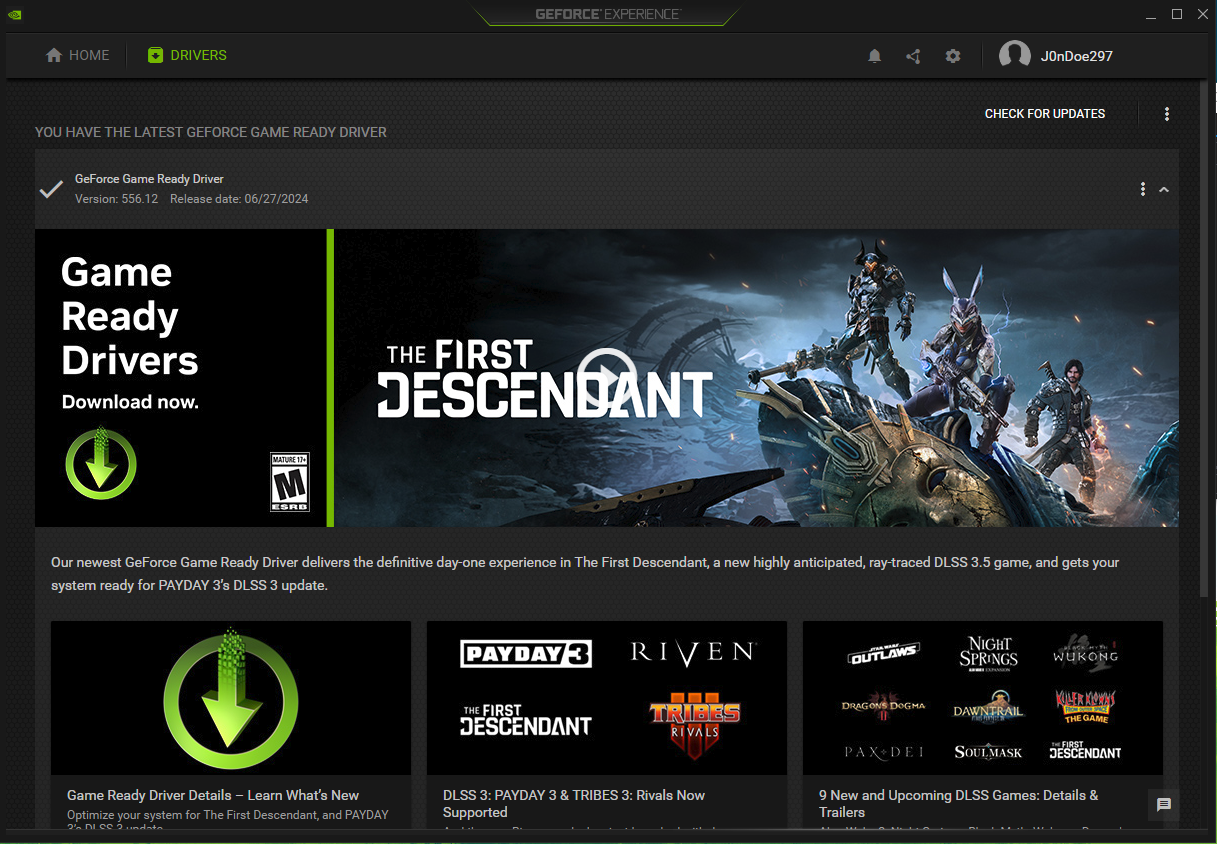
Task: Click Game Ready Driver Details – Learn What's New title
Action: click(x=213, y=795)
